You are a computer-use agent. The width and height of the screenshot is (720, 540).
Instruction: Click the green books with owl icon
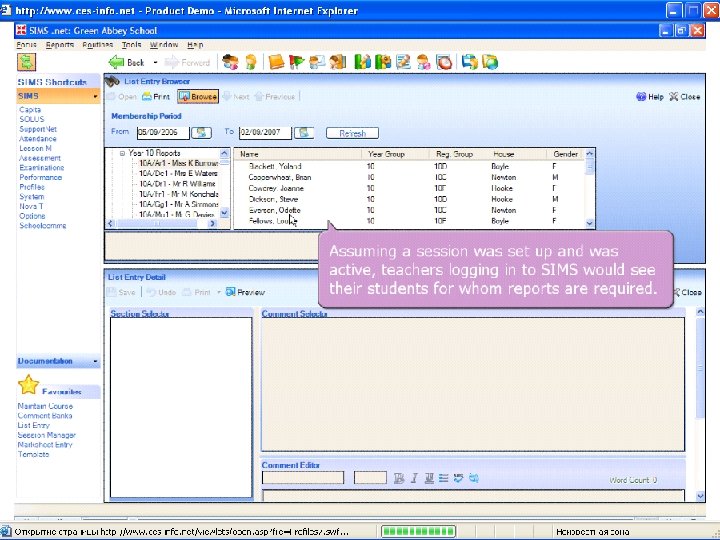pyautogui.click(x=383, y=62)
